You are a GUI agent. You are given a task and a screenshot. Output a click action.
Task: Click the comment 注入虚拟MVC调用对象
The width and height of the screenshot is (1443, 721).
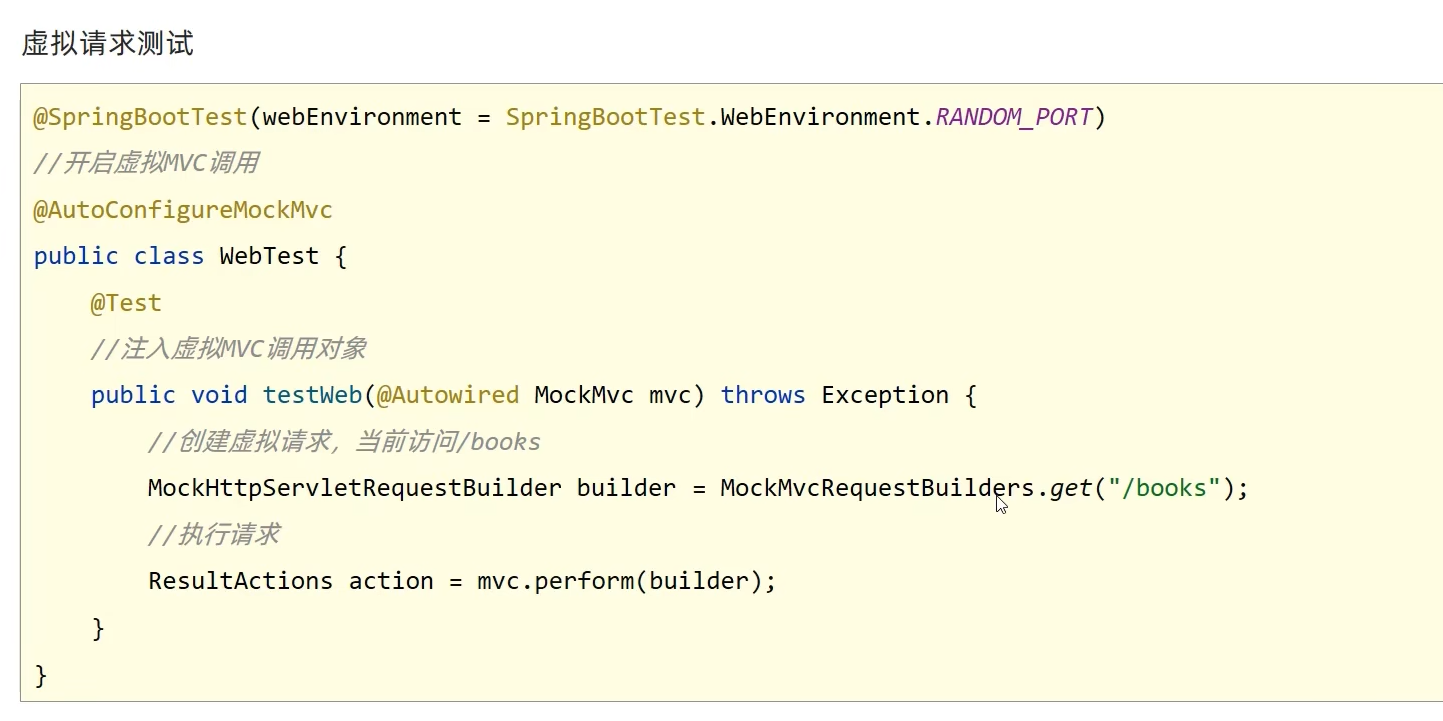228,349
